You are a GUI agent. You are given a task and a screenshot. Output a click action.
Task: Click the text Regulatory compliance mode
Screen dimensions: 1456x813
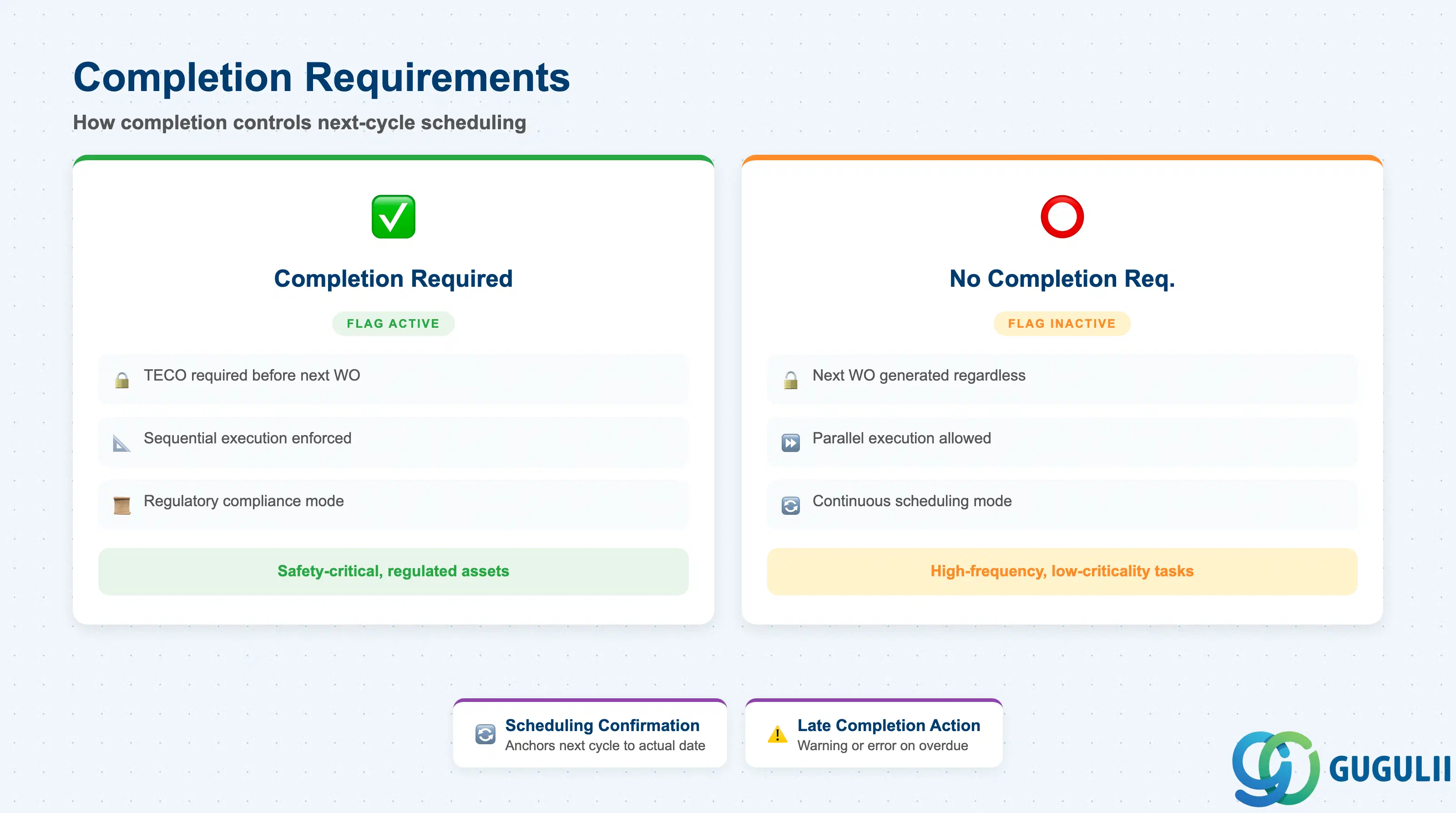coord(243,501)
